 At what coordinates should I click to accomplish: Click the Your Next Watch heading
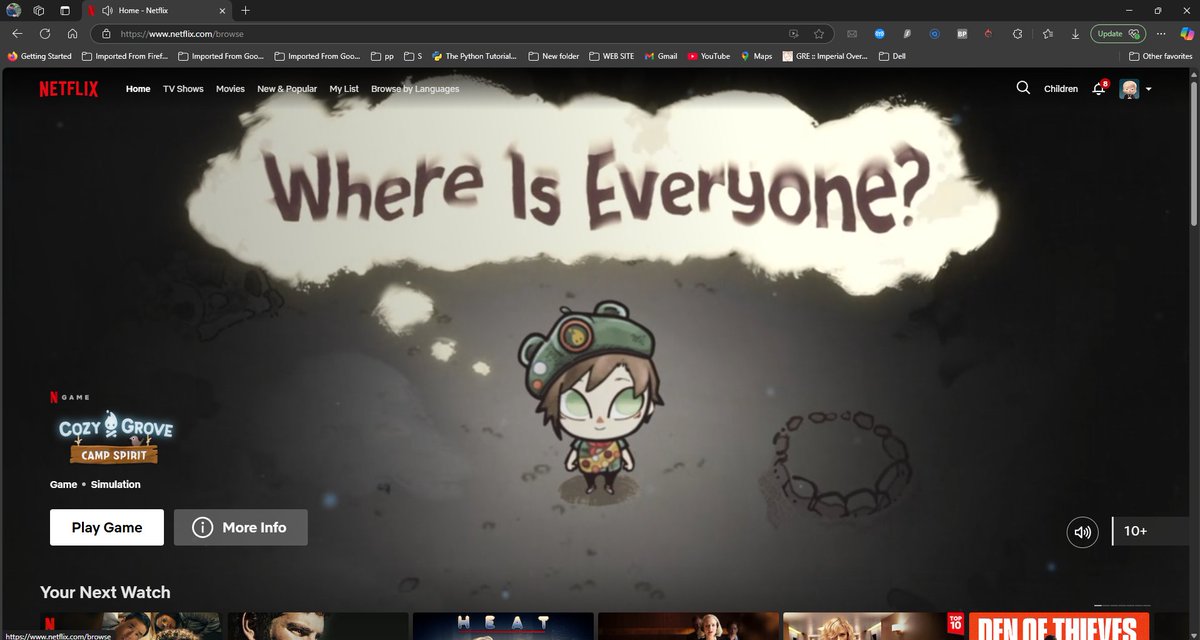click(105, 592)
